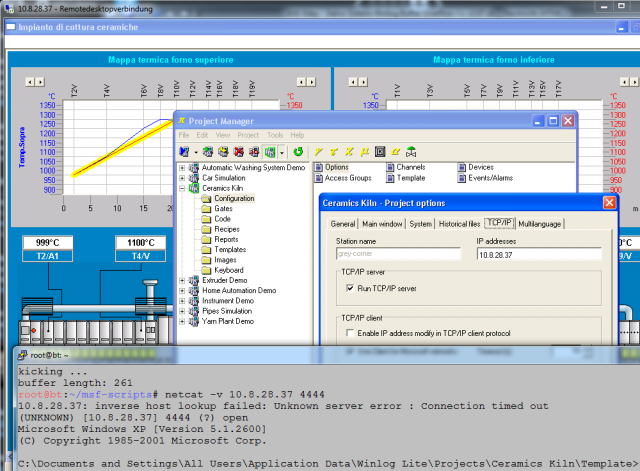Switch to the System tab
Screen dimensions: 640x471
tap(420, 224)
